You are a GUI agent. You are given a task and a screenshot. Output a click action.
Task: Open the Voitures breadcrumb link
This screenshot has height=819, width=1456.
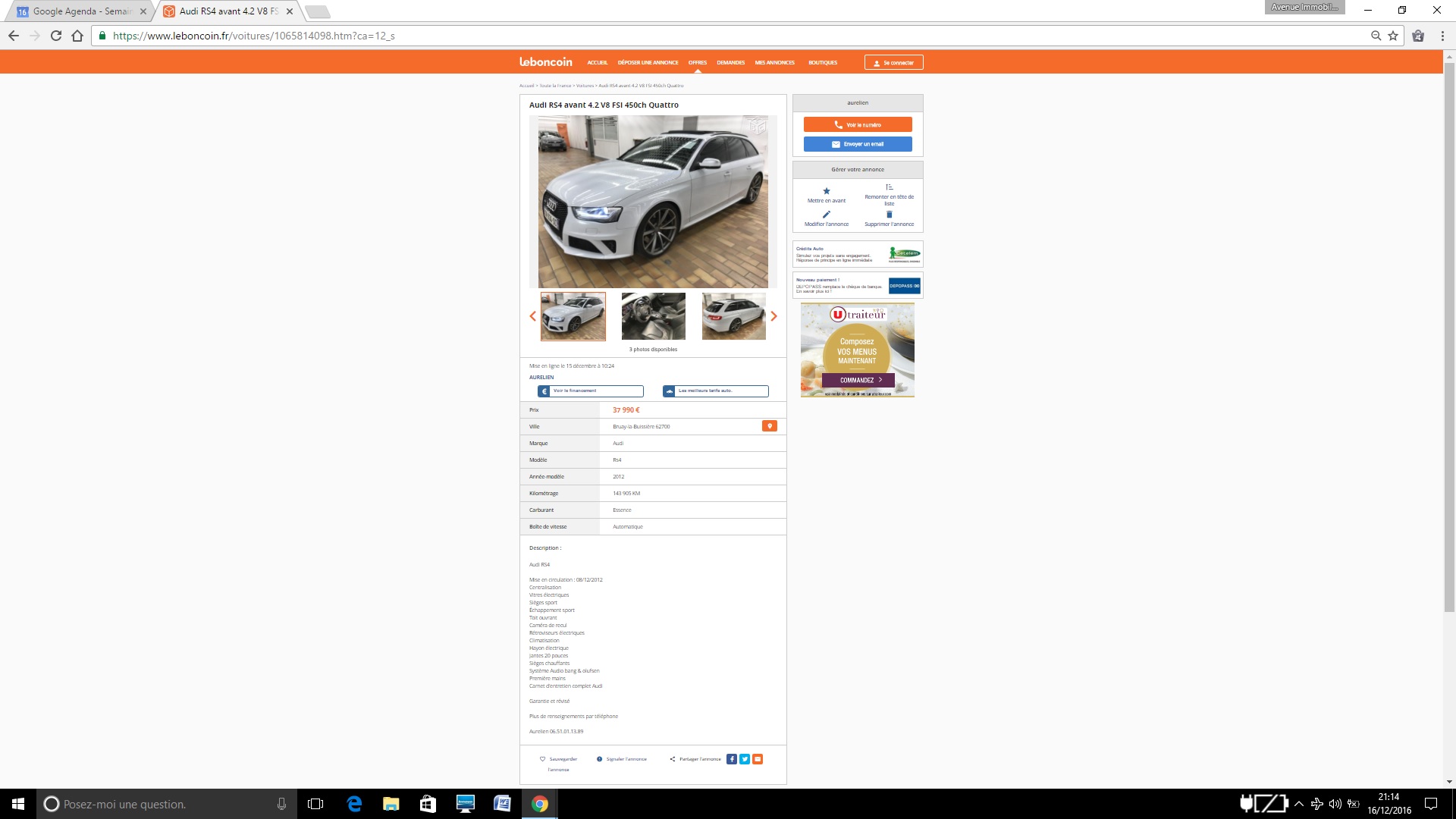tap(585, 86)
